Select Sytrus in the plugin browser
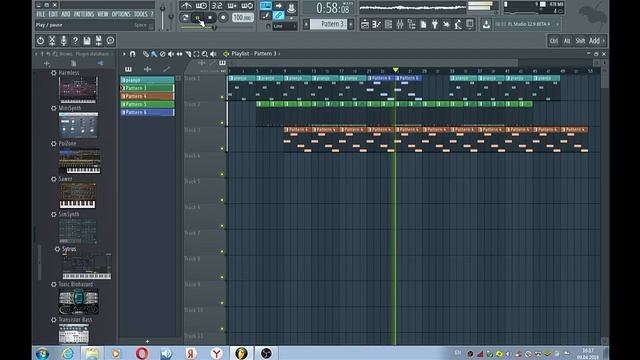Screen dimensions: 640x360 (69, 249)
